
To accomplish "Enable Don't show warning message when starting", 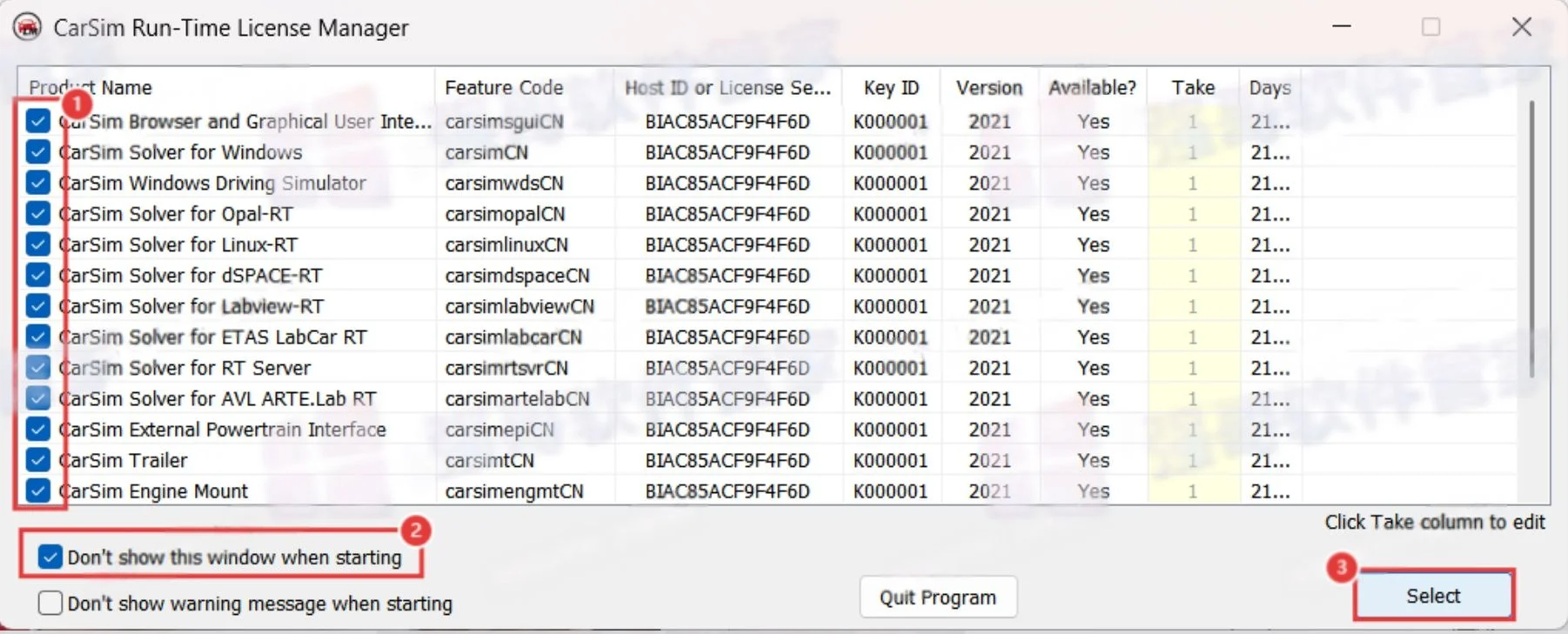I will (50, 603).
